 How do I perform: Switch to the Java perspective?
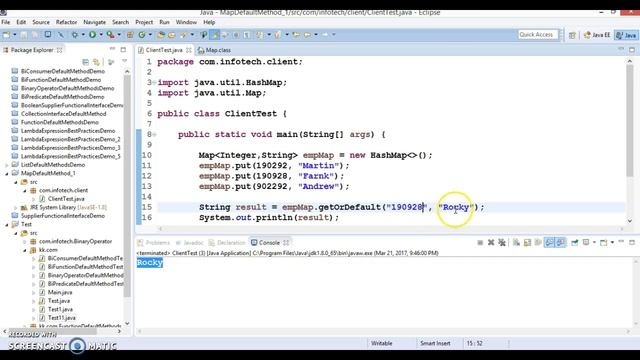[x=627, y=35]
